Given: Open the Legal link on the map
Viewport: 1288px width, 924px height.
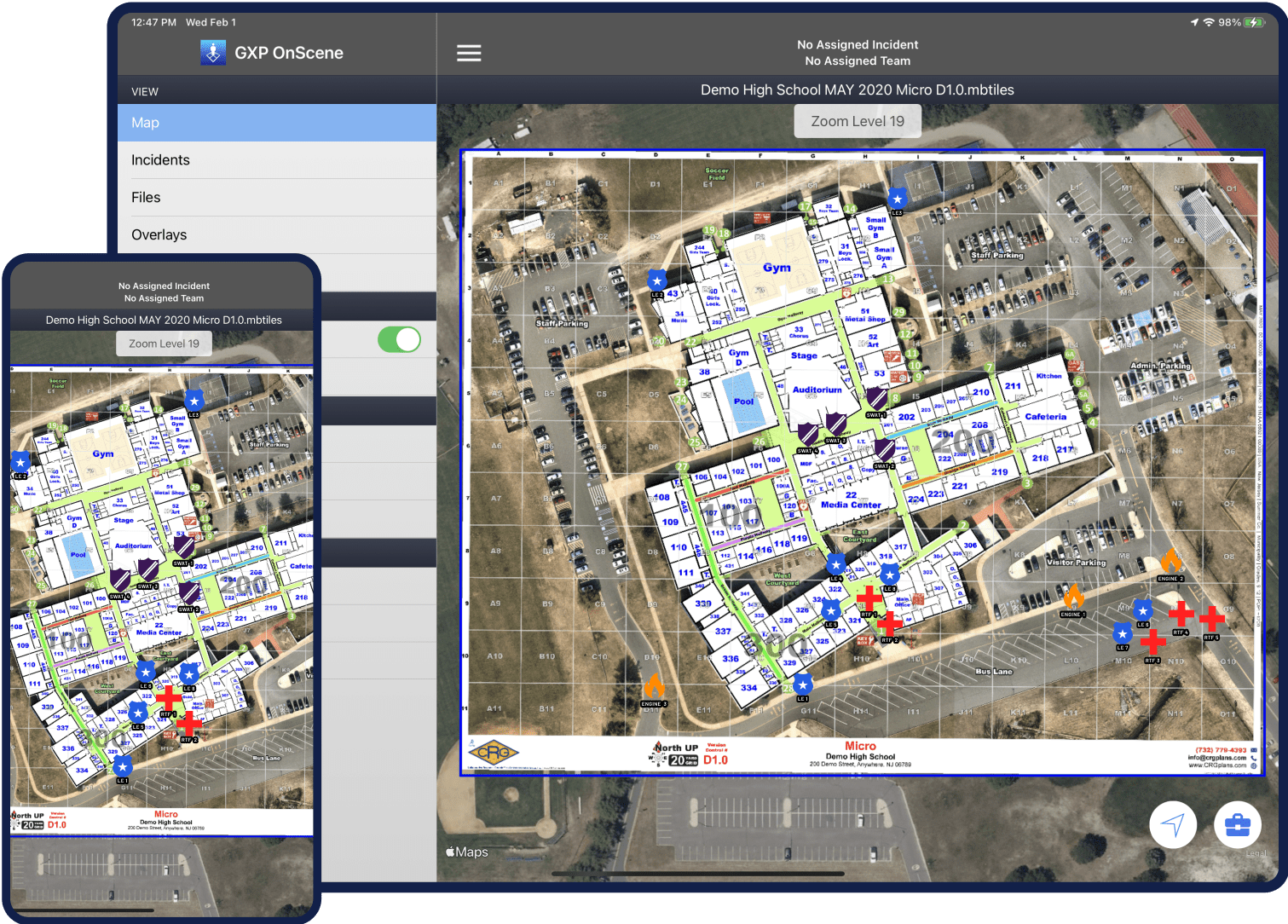Looking at the screenshot, I should [1255, 854].
